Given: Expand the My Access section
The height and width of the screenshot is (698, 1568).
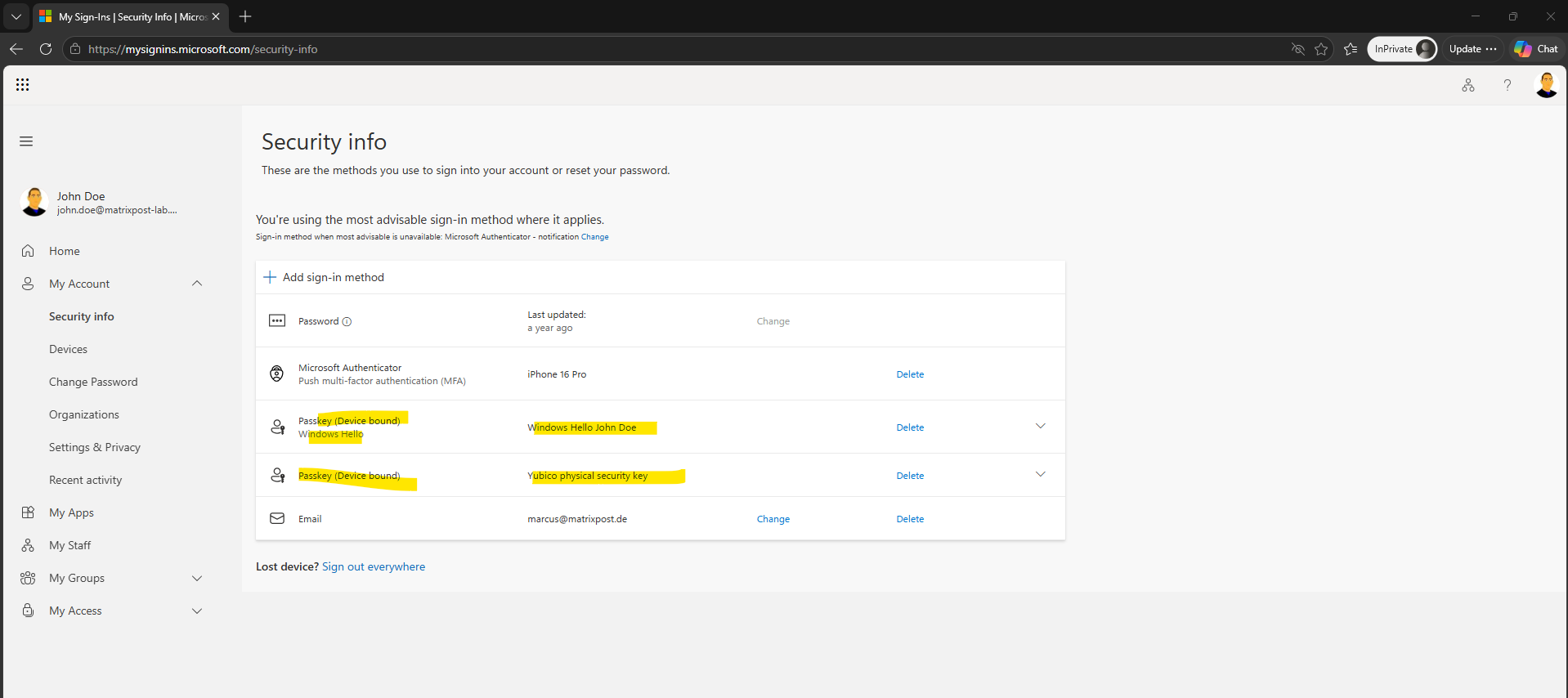Looking at the screenshot, I should tap(197, 611).
